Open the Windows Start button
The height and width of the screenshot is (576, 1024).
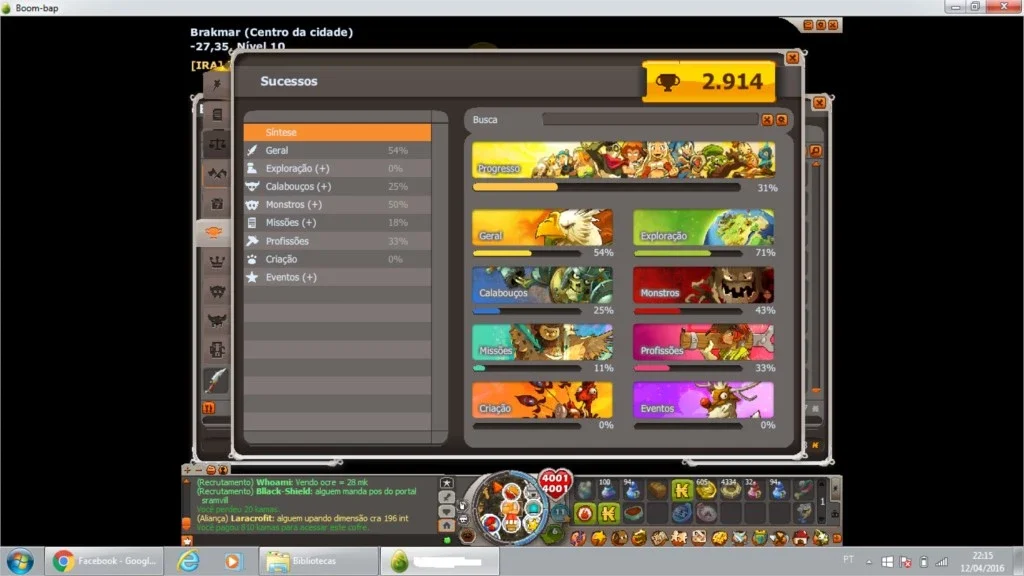click(20, 561)
